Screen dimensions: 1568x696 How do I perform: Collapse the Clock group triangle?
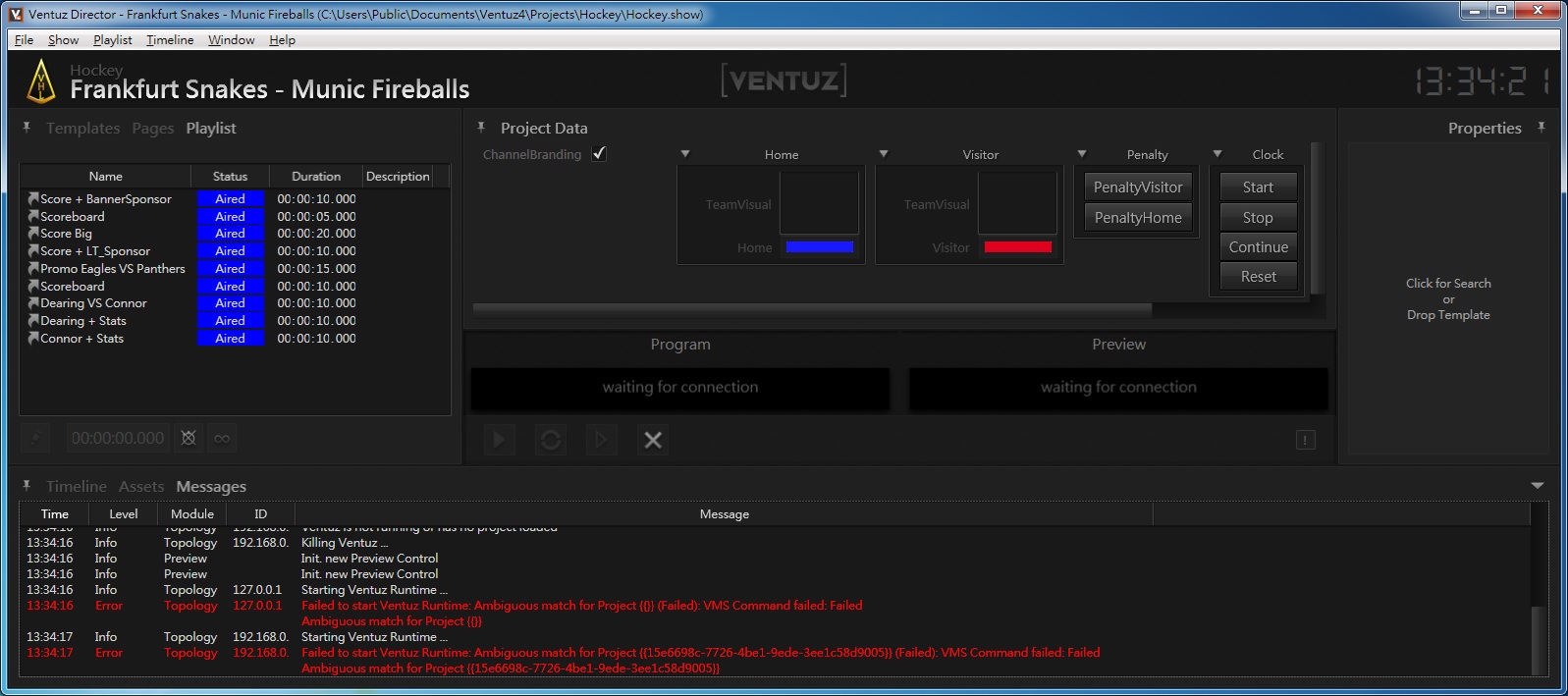(x=1217, y=154)
